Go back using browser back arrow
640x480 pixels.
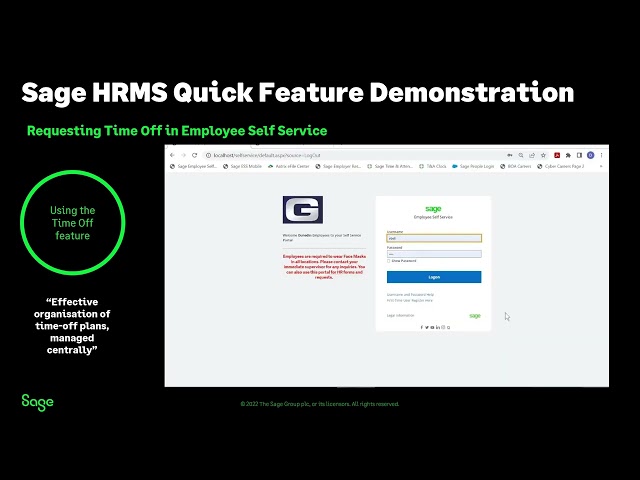[172, 156]
